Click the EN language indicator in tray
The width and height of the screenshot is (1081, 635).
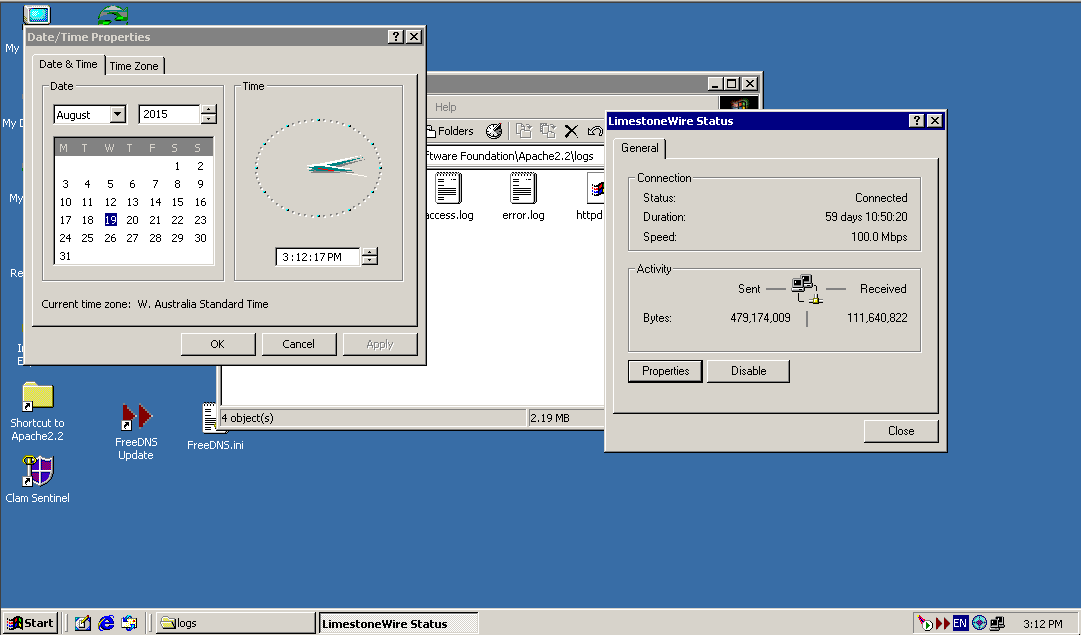[x=960, y=624]
